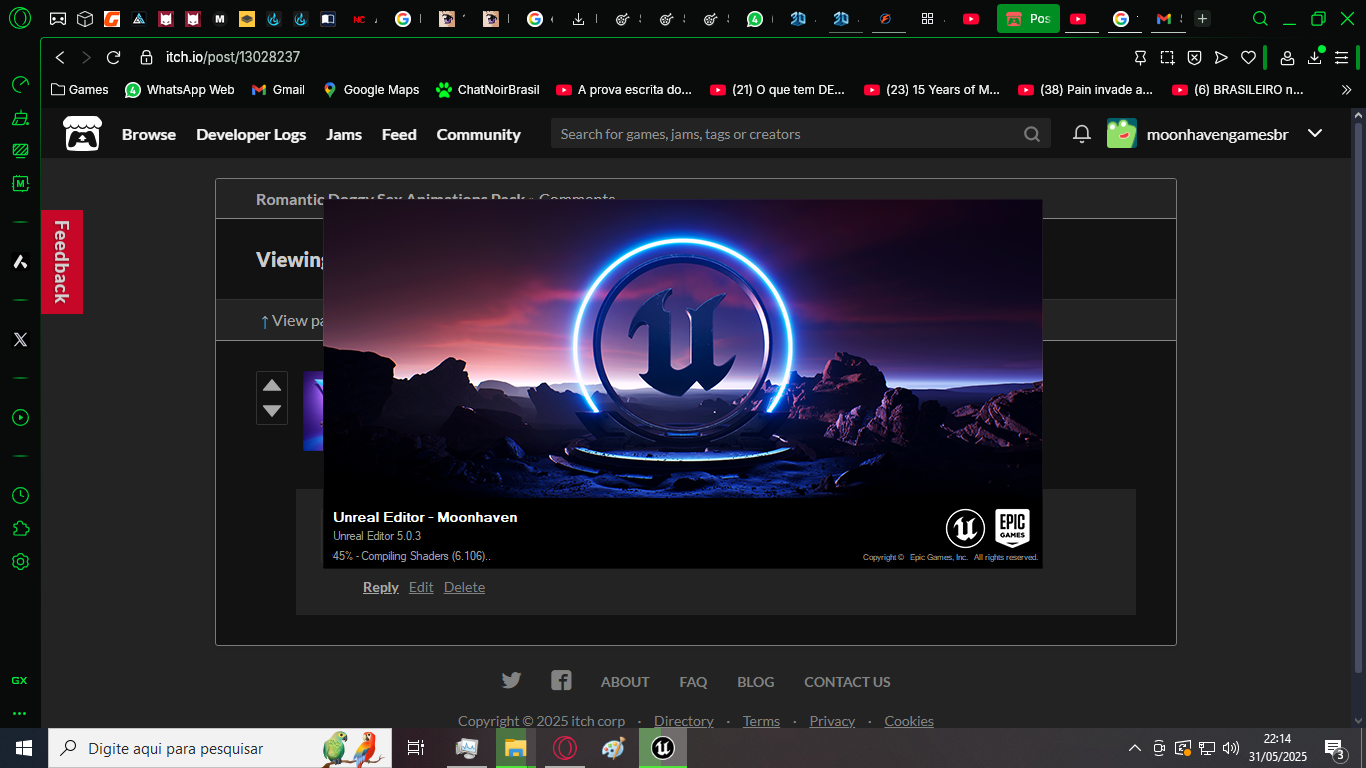Click the search magnifier in itch.io search
The height and width of the screenshot is (768, 1366).
pyautogui.click(x=1032, y=134)
